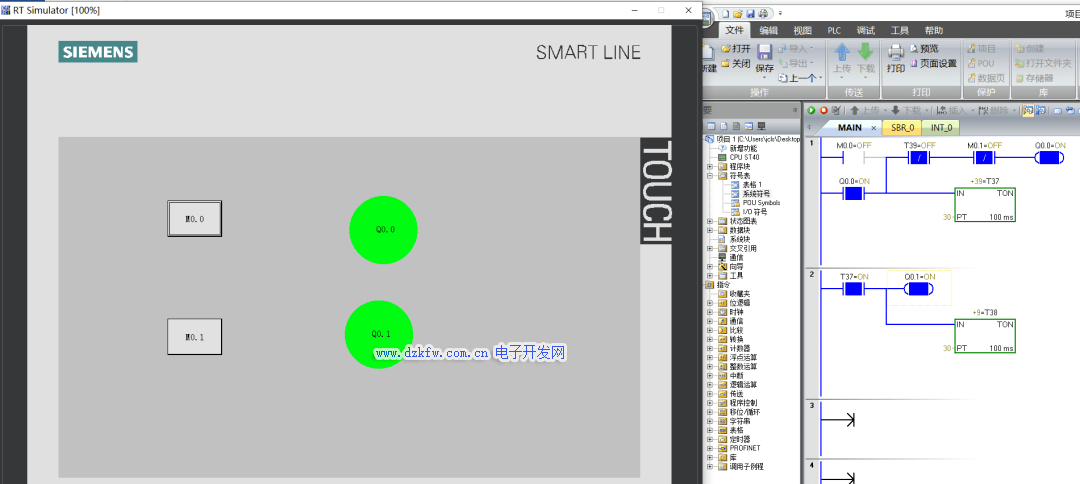Toggle the M0.0 normally open contact
The height and width of the screenshot is (484, 1080).
pyautogui.click(x=848, y=158)
